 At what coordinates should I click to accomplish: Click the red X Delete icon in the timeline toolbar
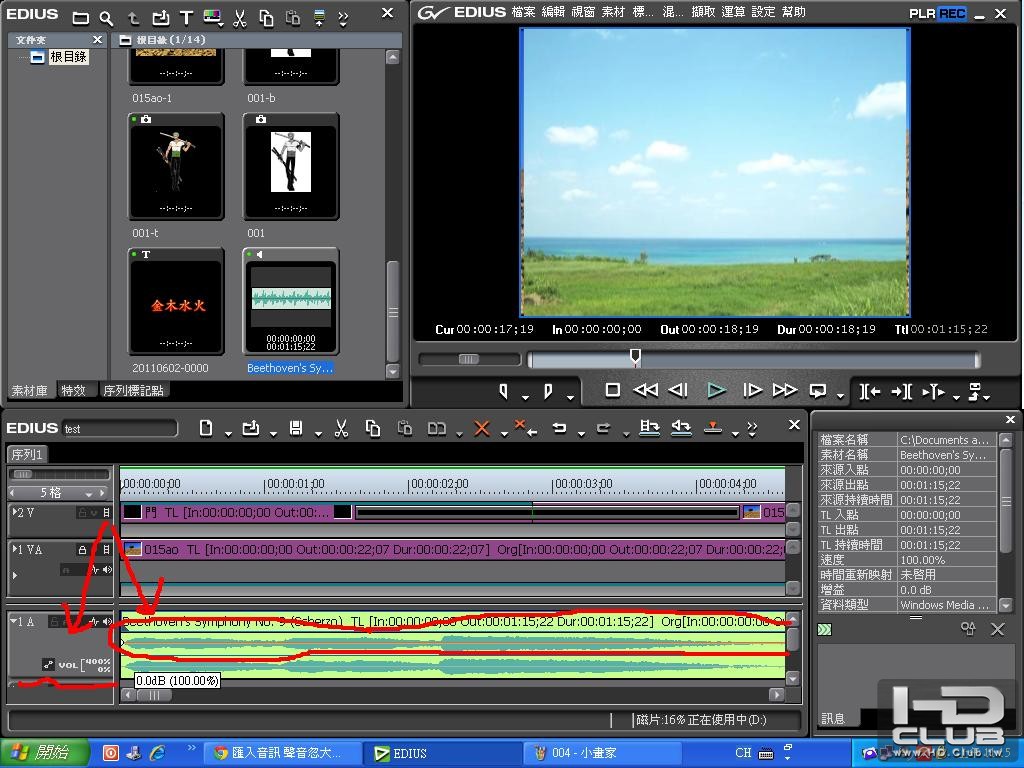482,428
